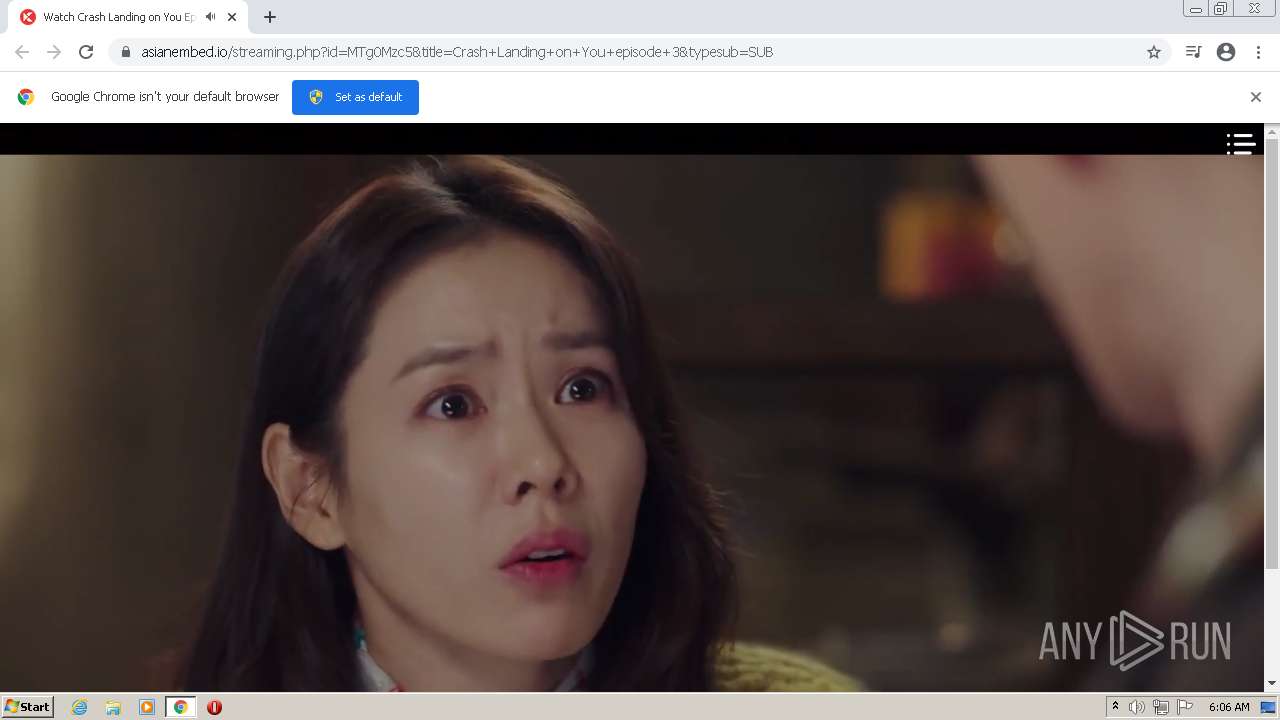Click the scrollbar up arrow
Image resolution: width=1280 pixels, height=720 pixels.
click(x=1272, y=131)
